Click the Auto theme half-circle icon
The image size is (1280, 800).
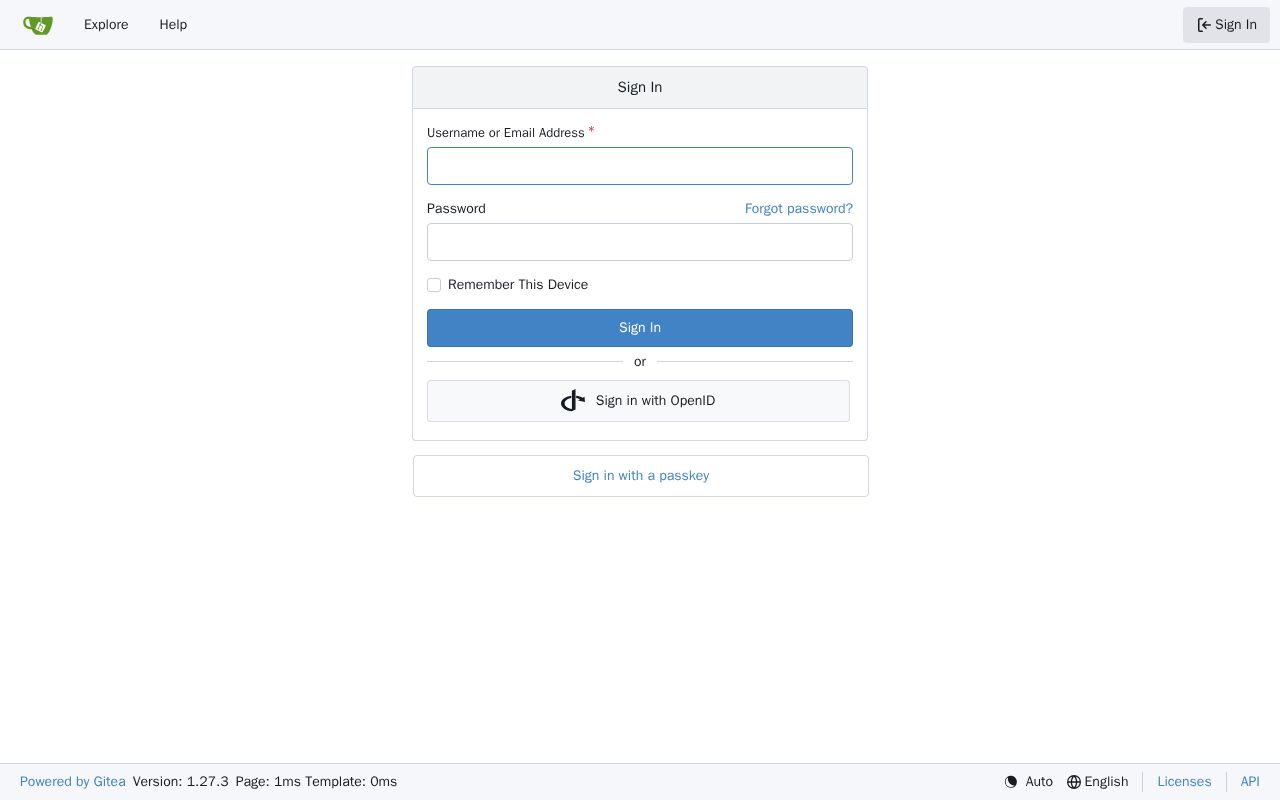point(1011,782)
